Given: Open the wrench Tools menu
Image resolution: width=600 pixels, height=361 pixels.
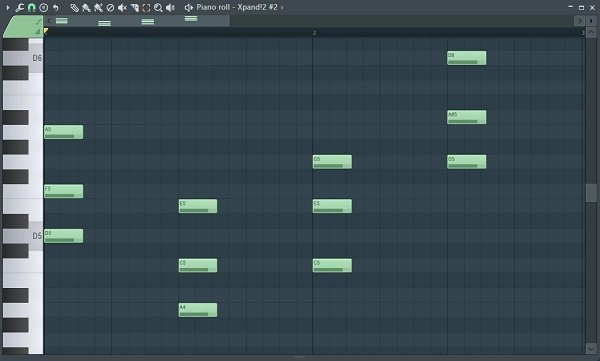Looking at the screenshot, I should pos(19,7).
